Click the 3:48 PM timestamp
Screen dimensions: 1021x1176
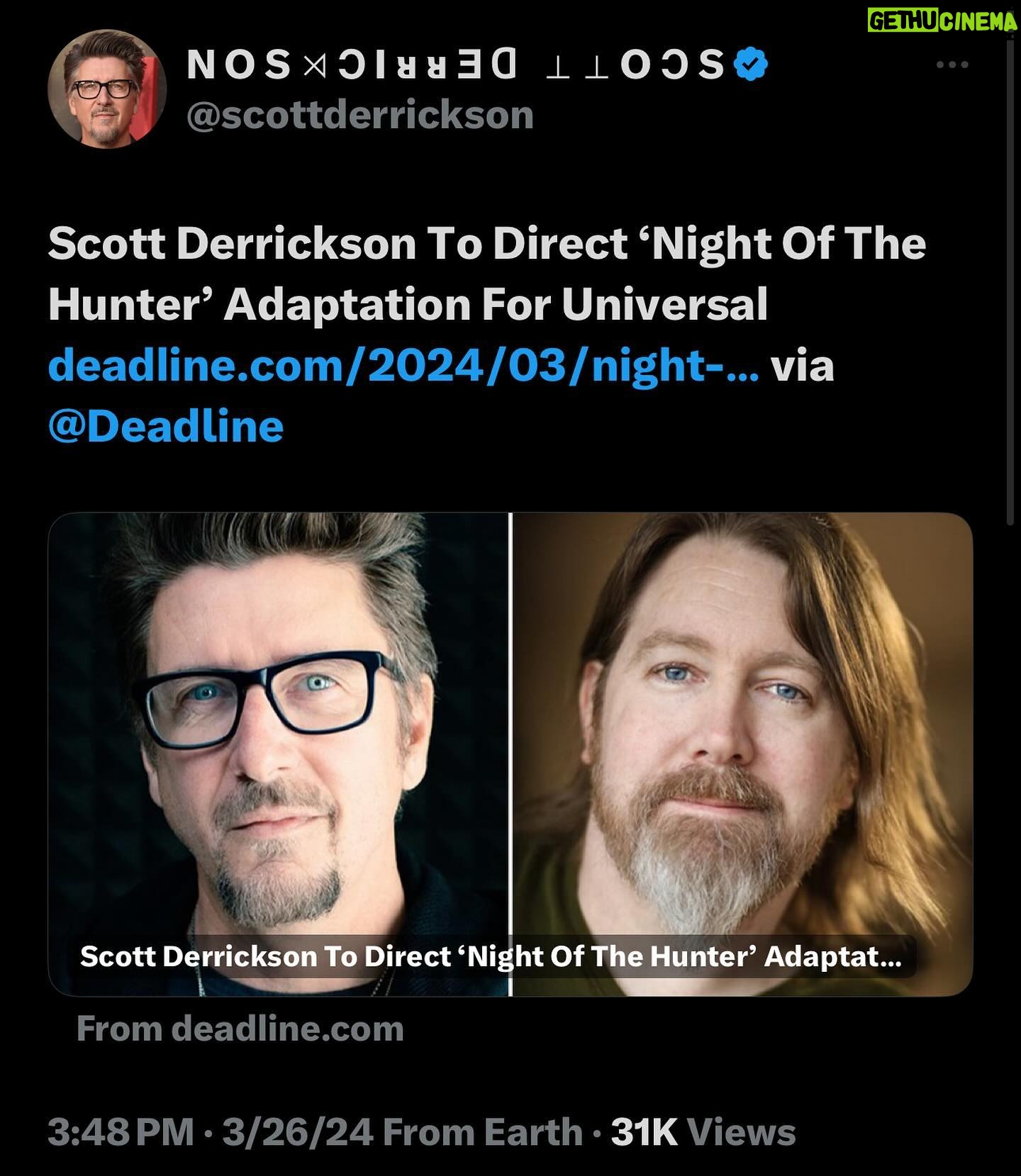click(x=121, y=1132)
